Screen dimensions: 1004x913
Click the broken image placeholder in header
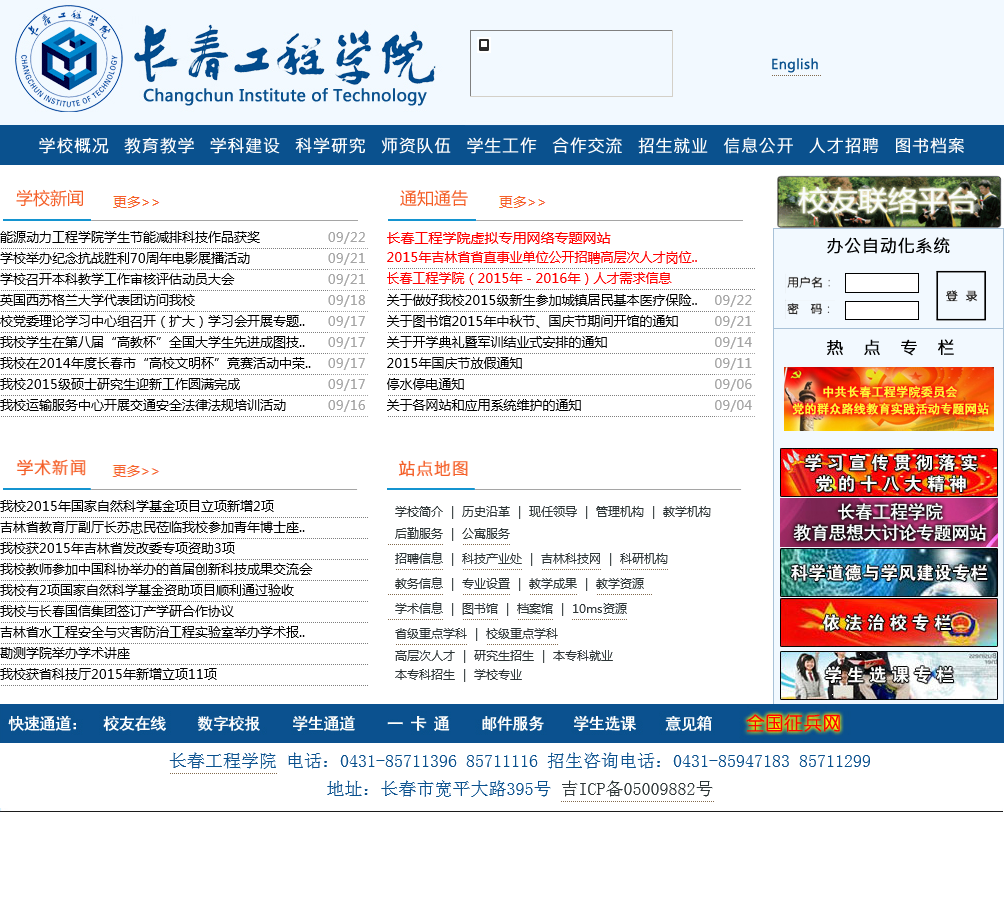pyautogui.click(x=571, y=63)
